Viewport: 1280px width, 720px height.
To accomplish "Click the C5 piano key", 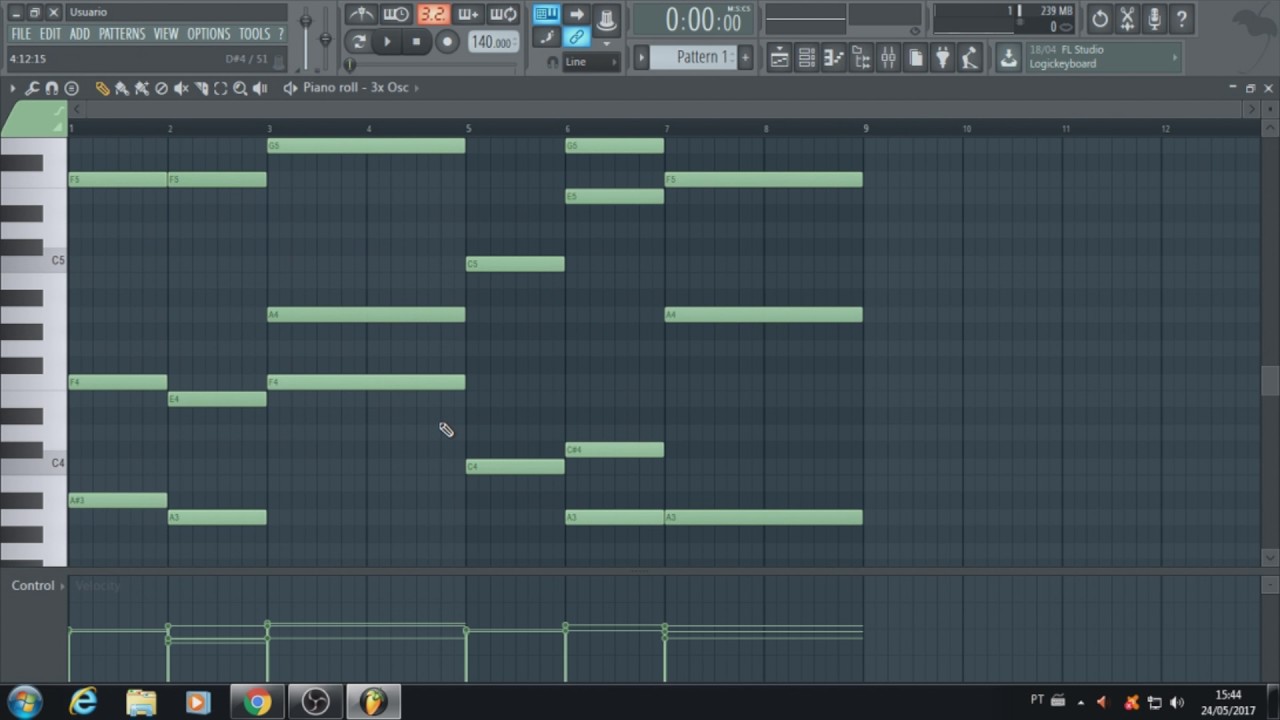I will point(33,260).
